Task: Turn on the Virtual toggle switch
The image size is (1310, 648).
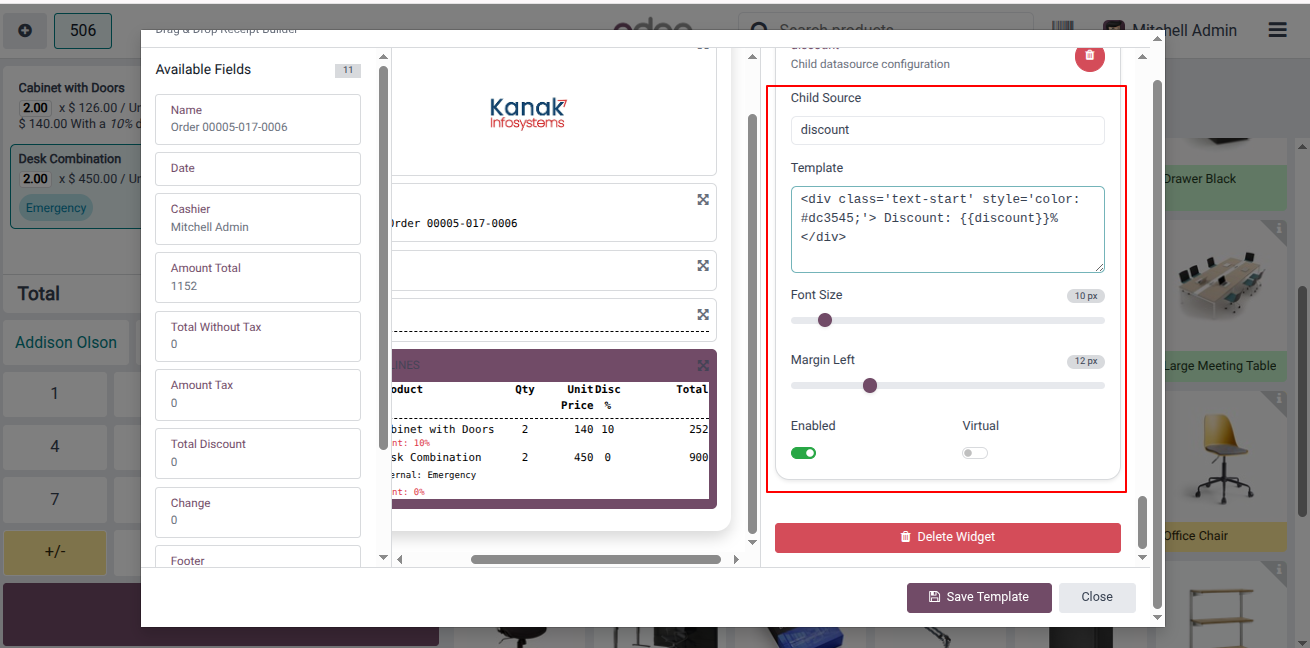Action: pyautogui.click(x=975, y=453)
